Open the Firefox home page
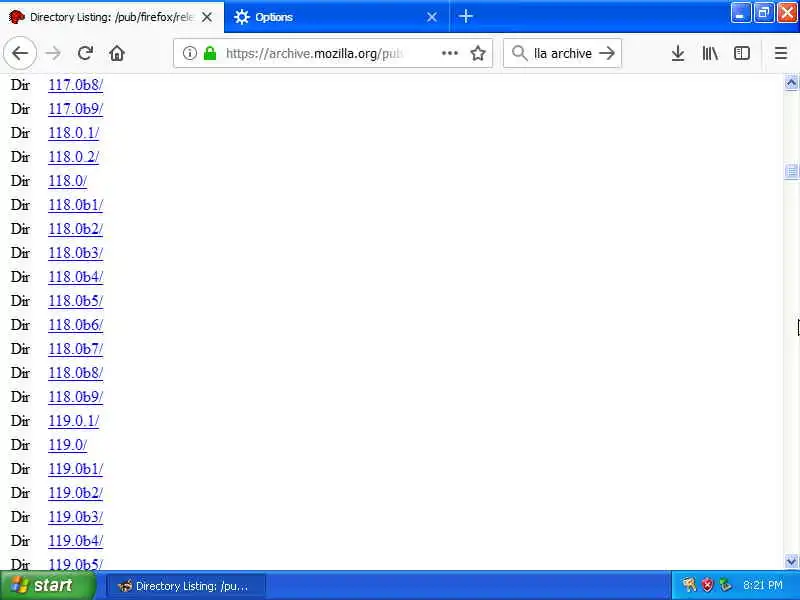The image size is (800, 600). 117,53
